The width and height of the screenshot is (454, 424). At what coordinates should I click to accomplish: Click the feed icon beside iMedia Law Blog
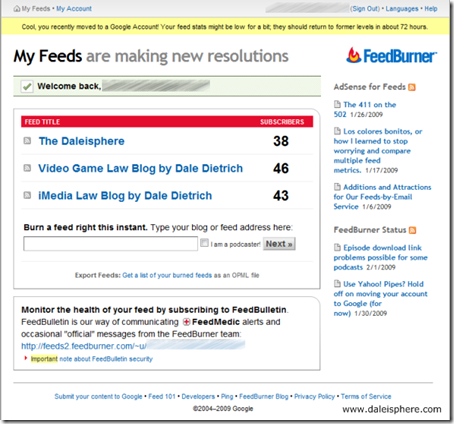[x=27, y=195]
